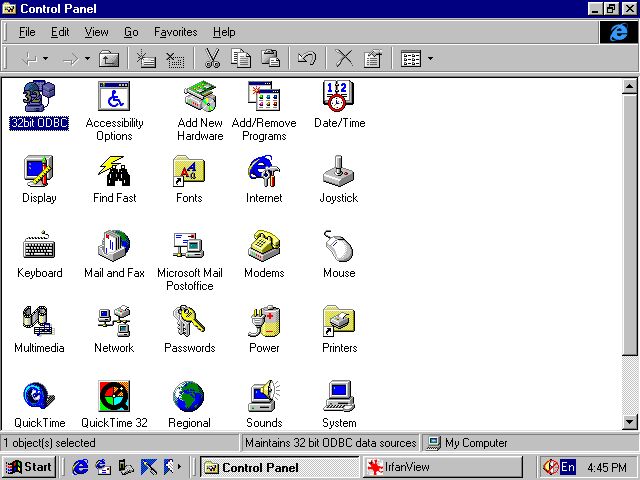Open the File menu
Screen dimensions: 640x480
tap(27, 32)
